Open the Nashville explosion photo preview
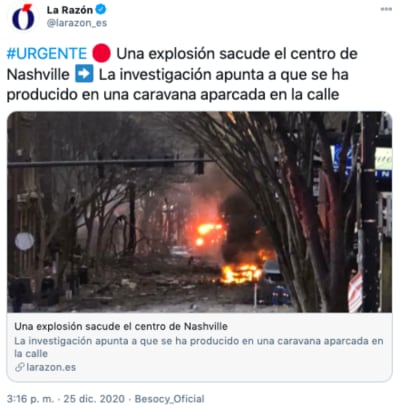This screenshot has height=406, width=400. [199, 212]
